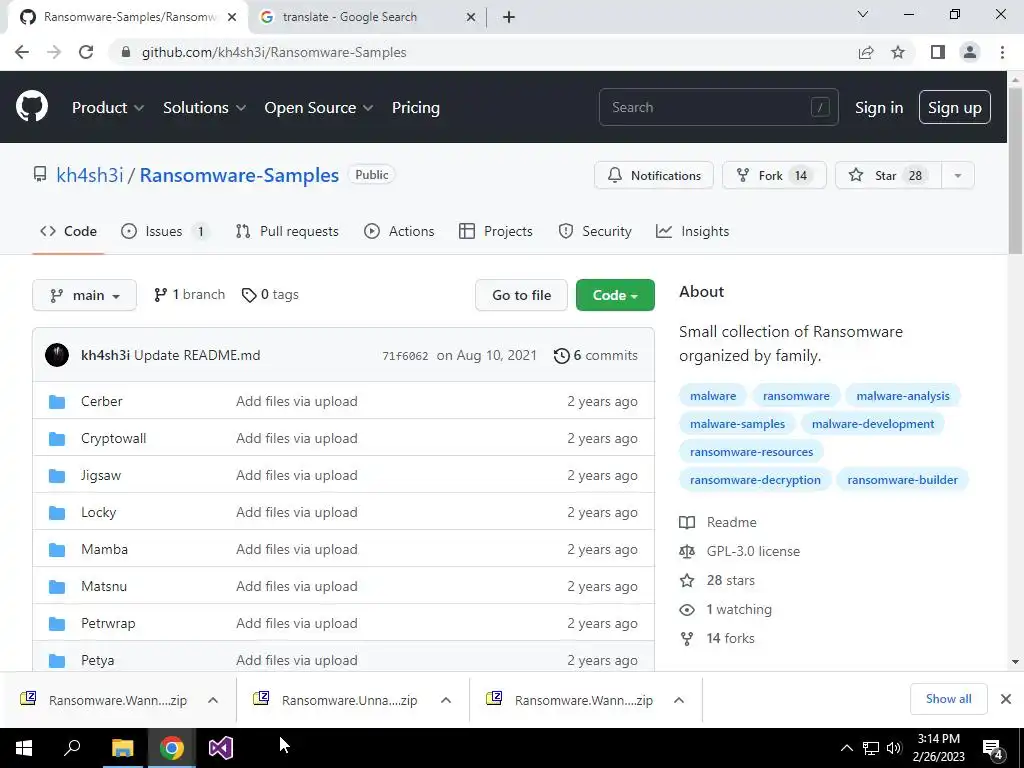Click the GitHub Octocat logo
This screenshot has height=768, width=1024.
(32, 107)
